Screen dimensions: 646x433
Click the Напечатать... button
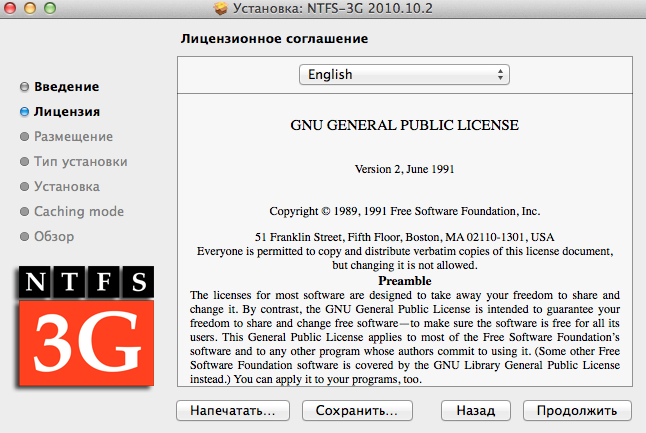(233, 410)
